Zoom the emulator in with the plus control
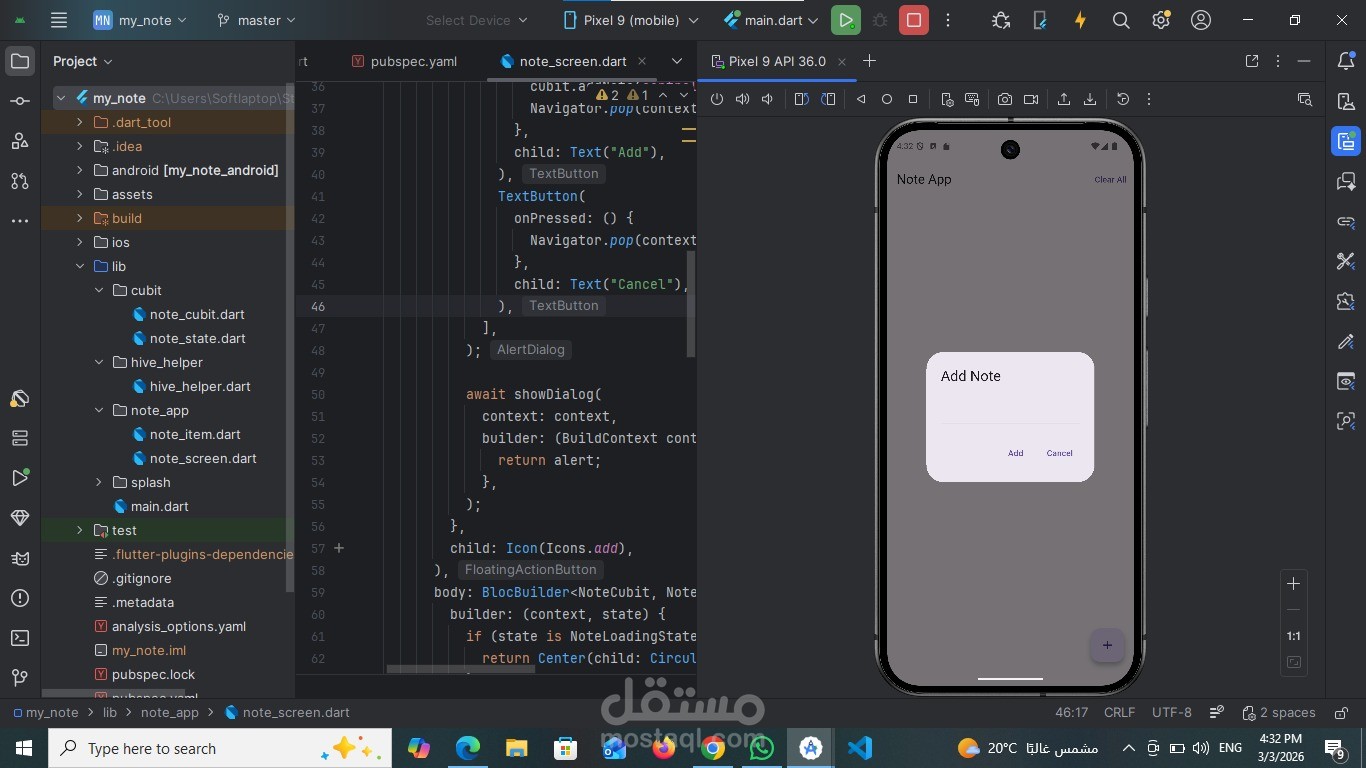This screenshot has height=768, width=1366. tap(1293, 584)
